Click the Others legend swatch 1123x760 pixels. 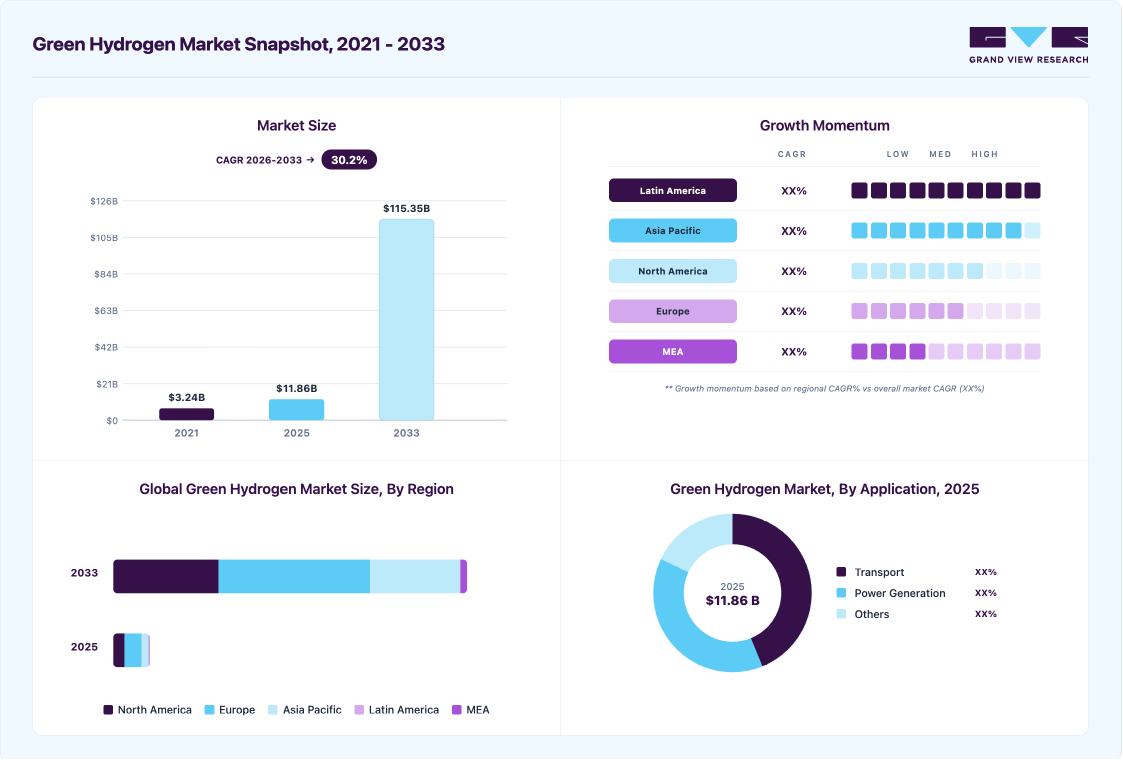tap(842, 614)
